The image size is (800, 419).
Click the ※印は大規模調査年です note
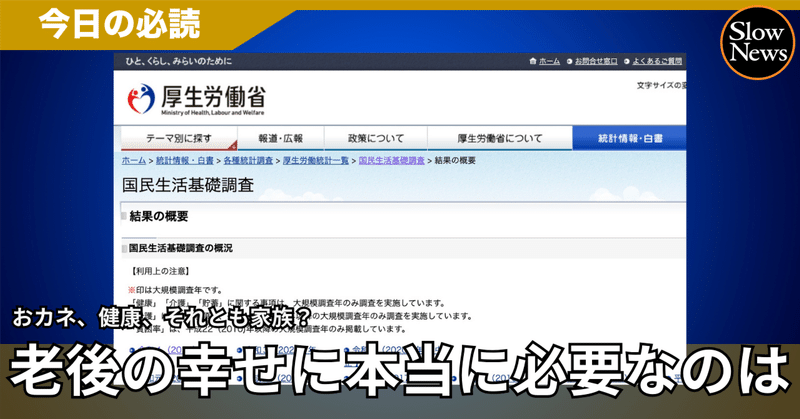(x=176, y=290)
